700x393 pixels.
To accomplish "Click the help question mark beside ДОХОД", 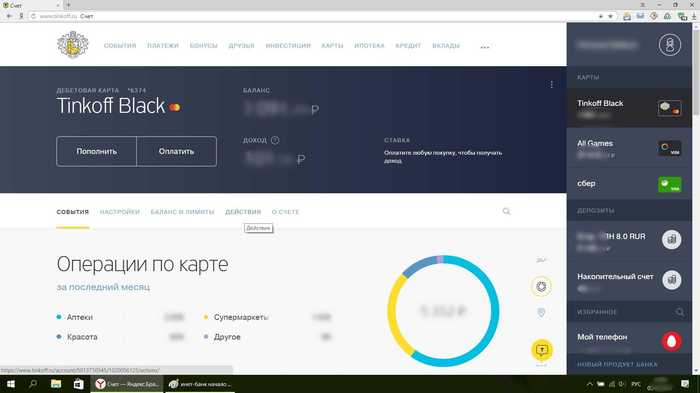I will click(x=275, y=140).
